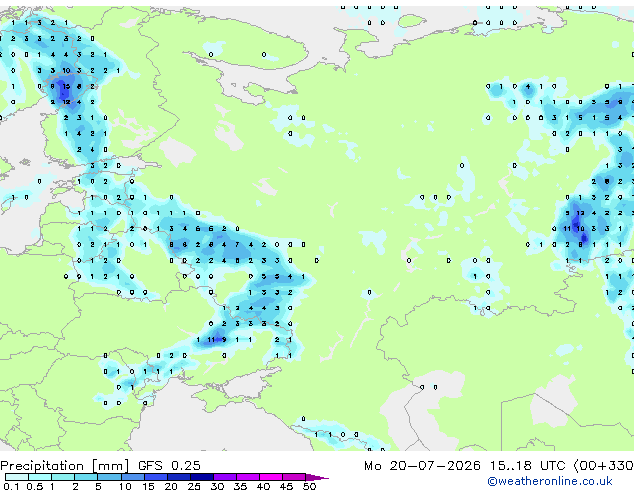This screenshot has height=490, width=634.
Task: Click the 40–45 mm magenta legend swatch
Action: click(271, 477)
